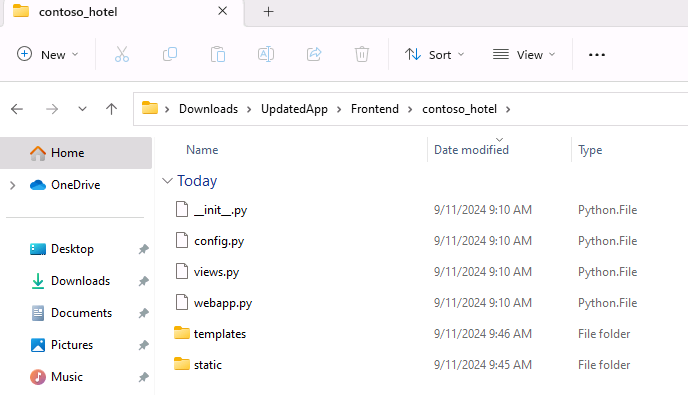
Task: Expand chevron after Downloads breadcrumb
Action: [x=249, y=109]
